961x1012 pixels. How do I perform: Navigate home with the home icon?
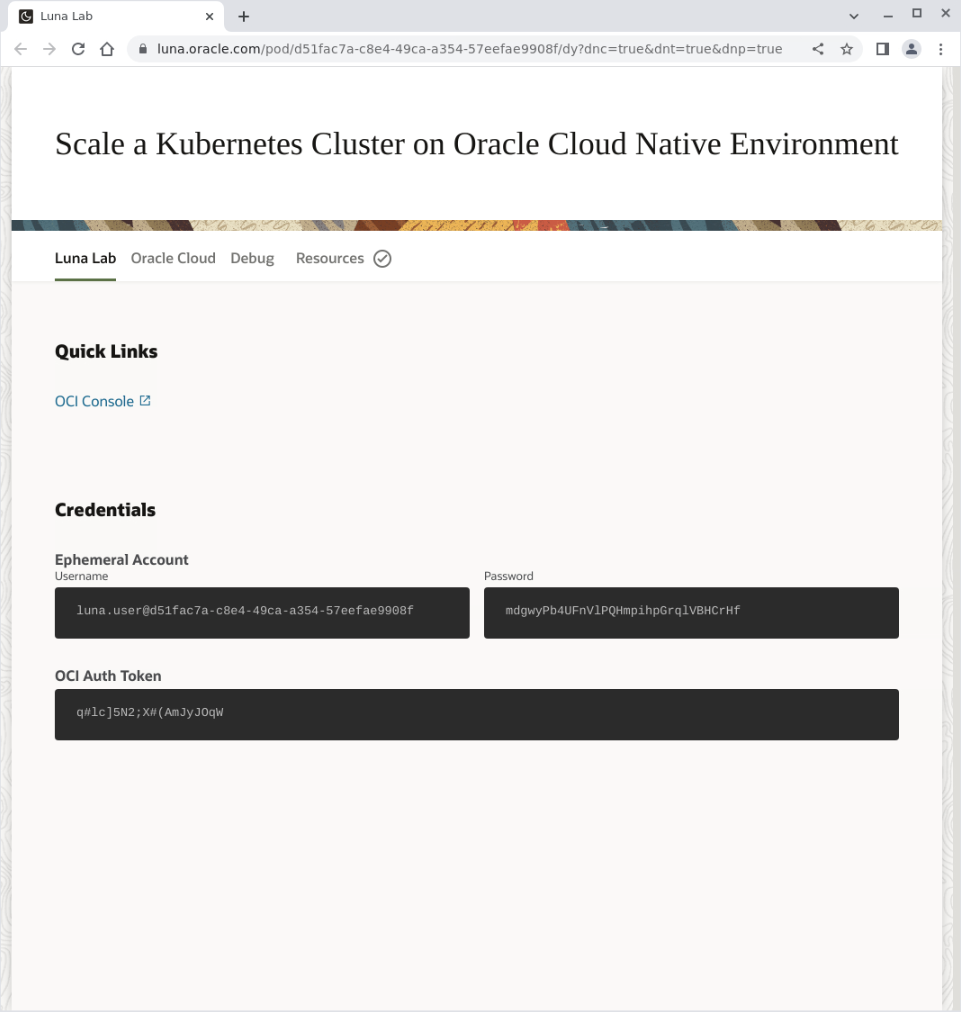point(108,48)
